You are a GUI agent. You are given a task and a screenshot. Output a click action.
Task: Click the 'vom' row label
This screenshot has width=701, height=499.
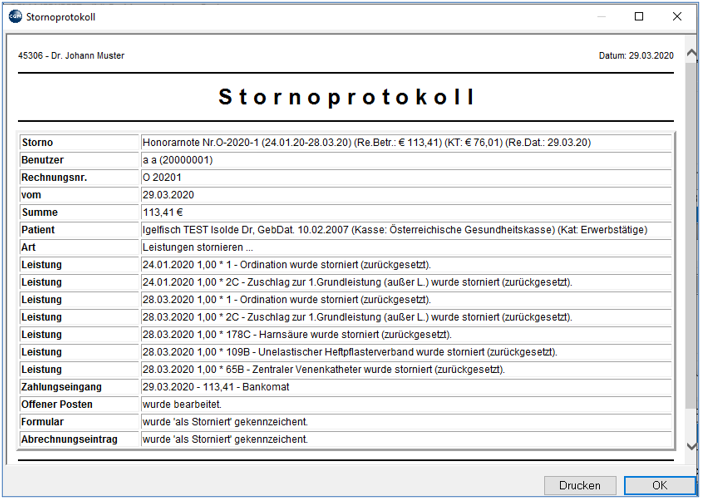point(31,195)
